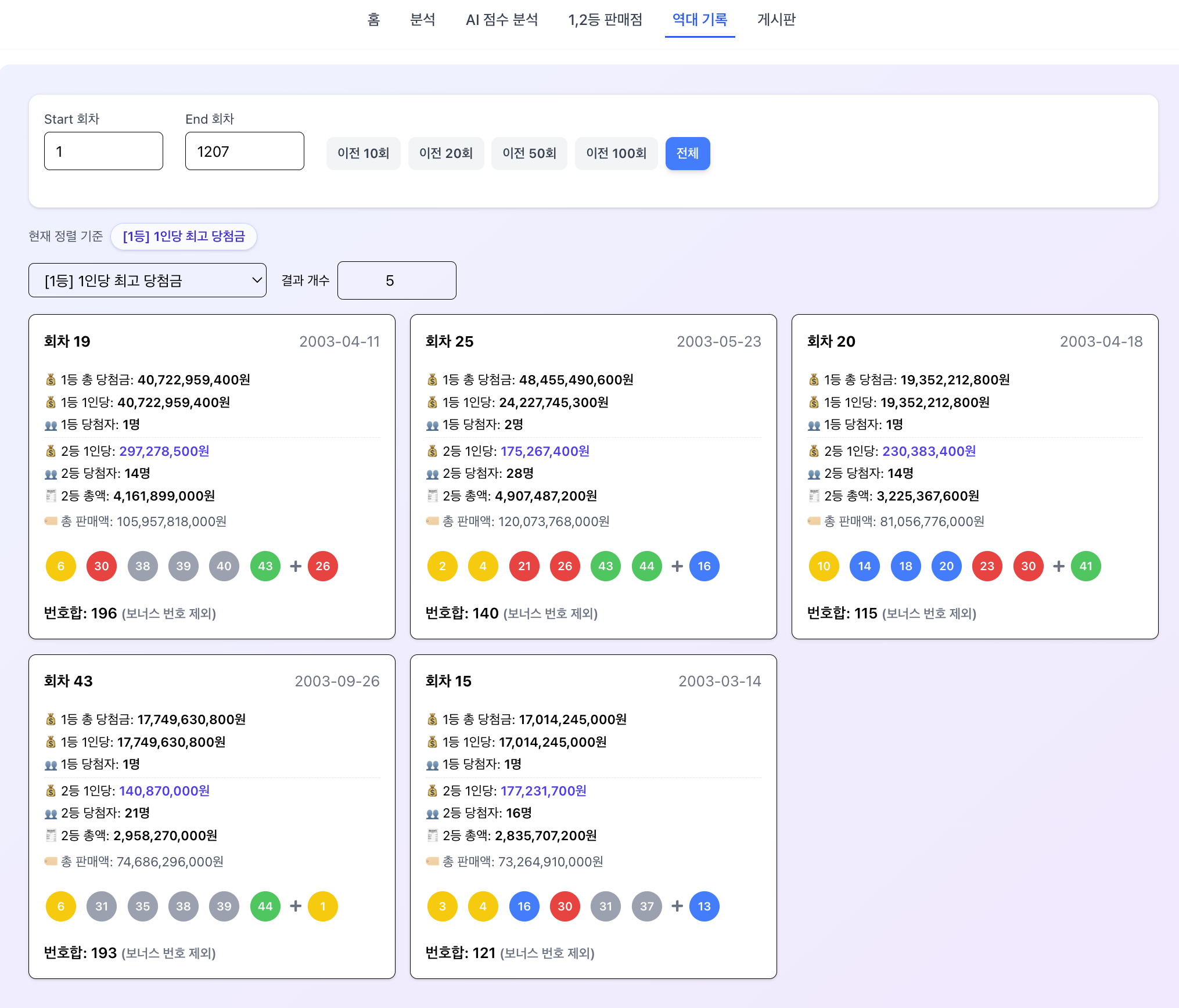Screen dimensions: 1179x1008
Task: Click green ball 44 in 회차 43
Action: [265, 906]
